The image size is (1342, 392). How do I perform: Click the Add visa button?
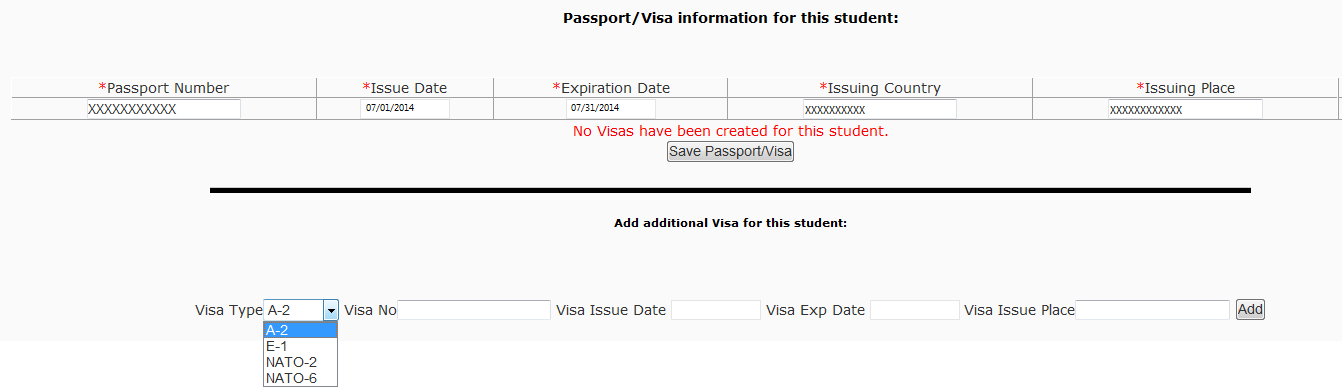pyautogui.click(x=1250, y=310)
